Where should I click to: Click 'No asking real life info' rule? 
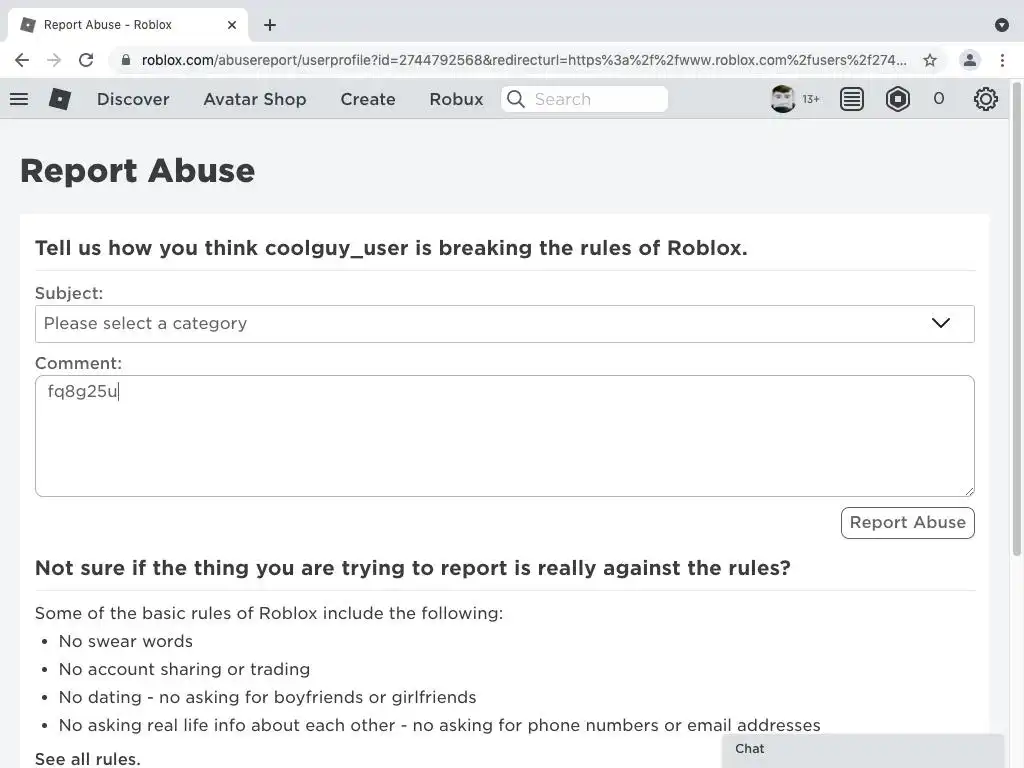coord(440,726)
